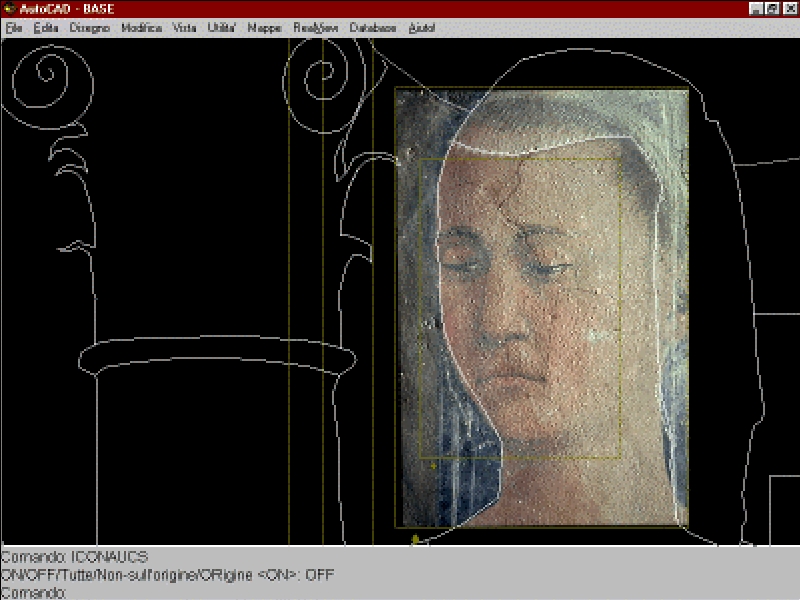Viewport: 800px width, 600px height.
Task: Open the Aiuto! help menu
Action: tap(422, 28)
